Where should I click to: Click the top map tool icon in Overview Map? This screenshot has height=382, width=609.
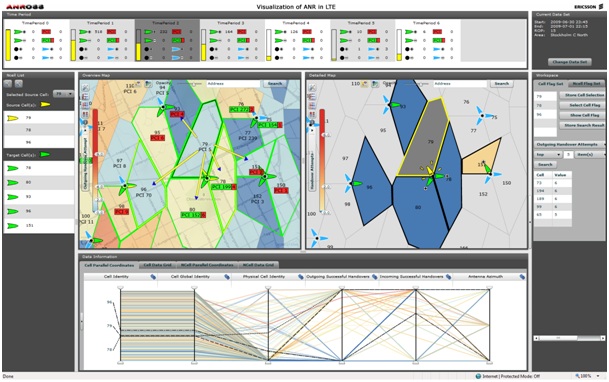click(x=85, y=88)
